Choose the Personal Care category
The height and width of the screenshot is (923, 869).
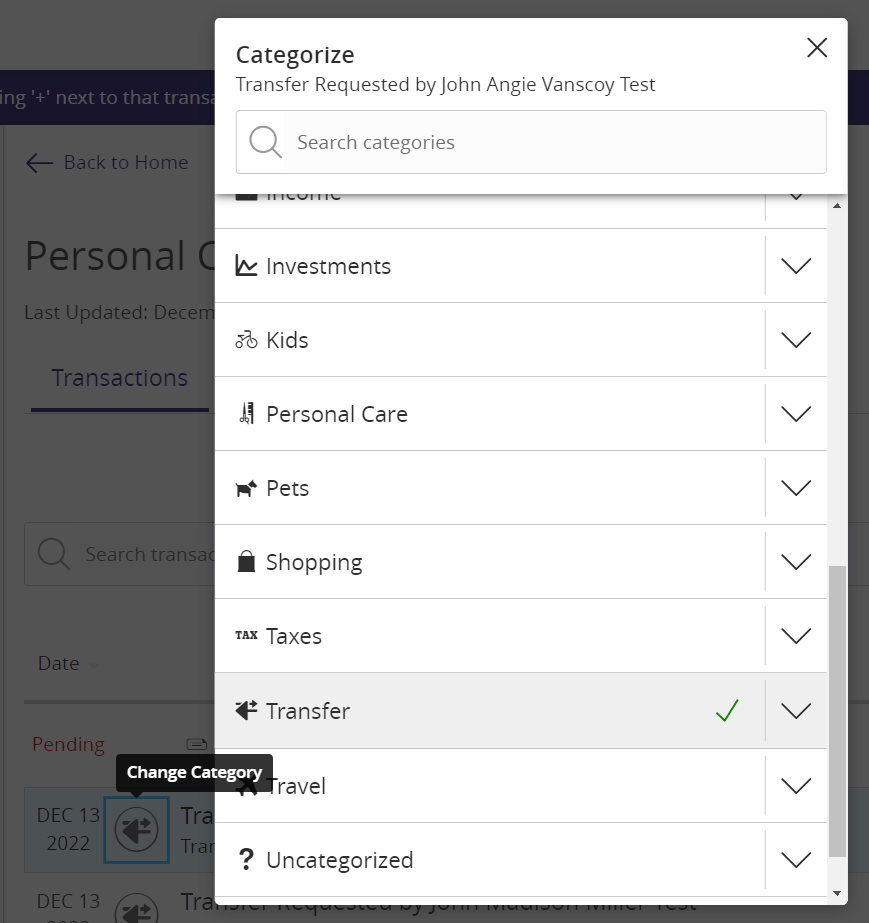pyautogui.click(x=490, y=414)
